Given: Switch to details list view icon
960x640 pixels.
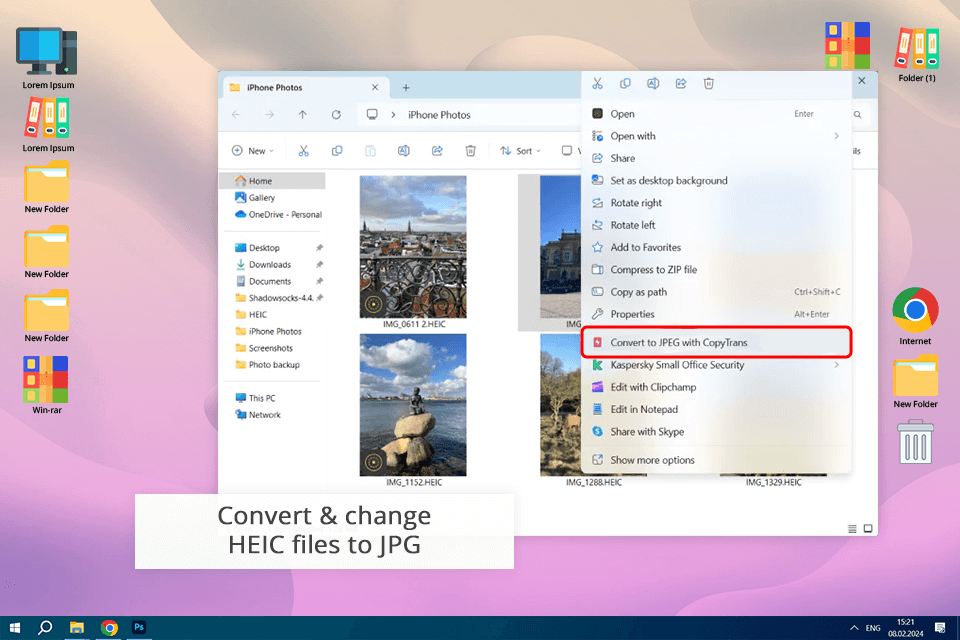Looking at the screenshot, I should point(852,529).
